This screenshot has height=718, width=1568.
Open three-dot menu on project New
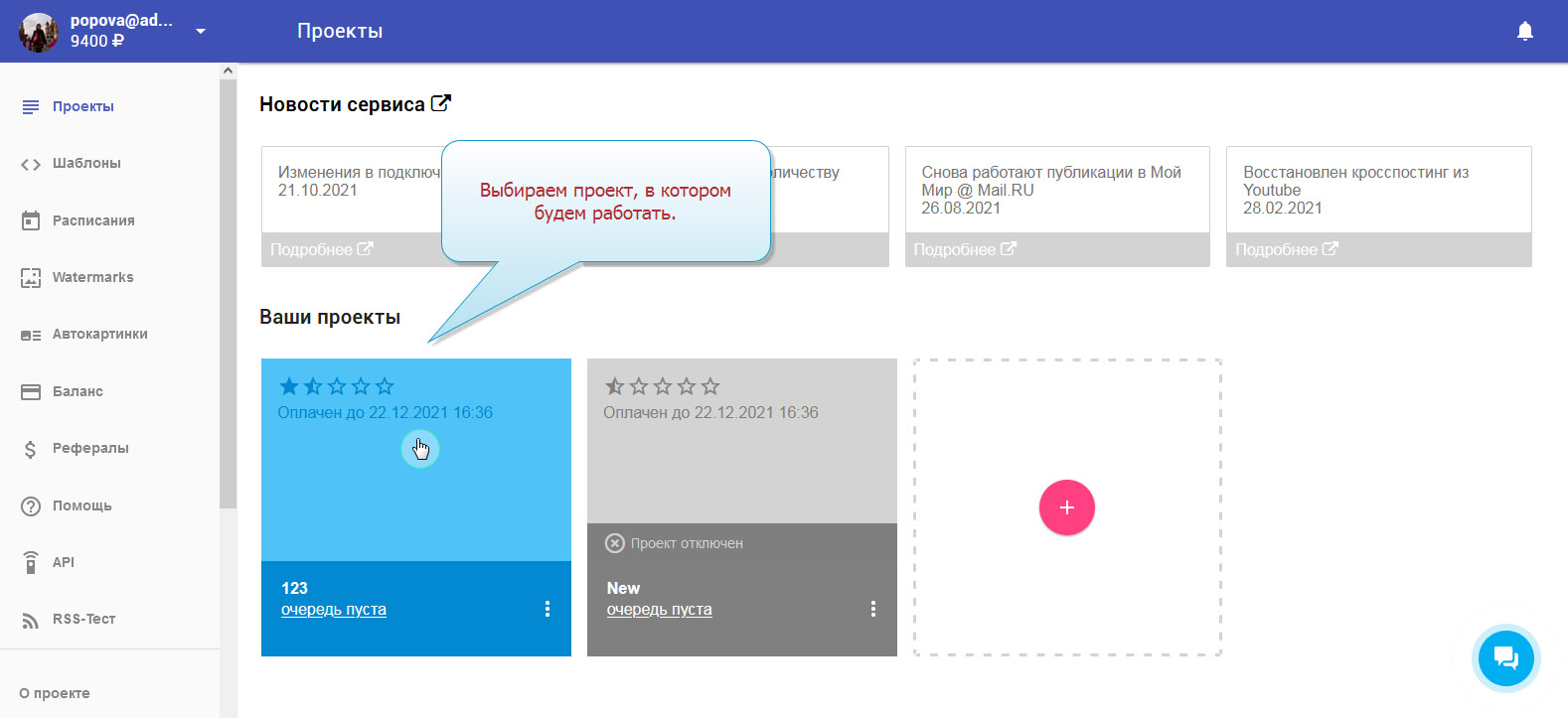[872, 609]
